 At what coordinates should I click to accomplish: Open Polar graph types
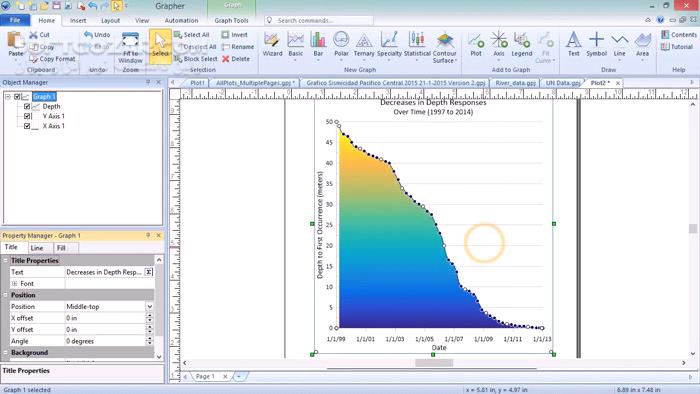341,46
